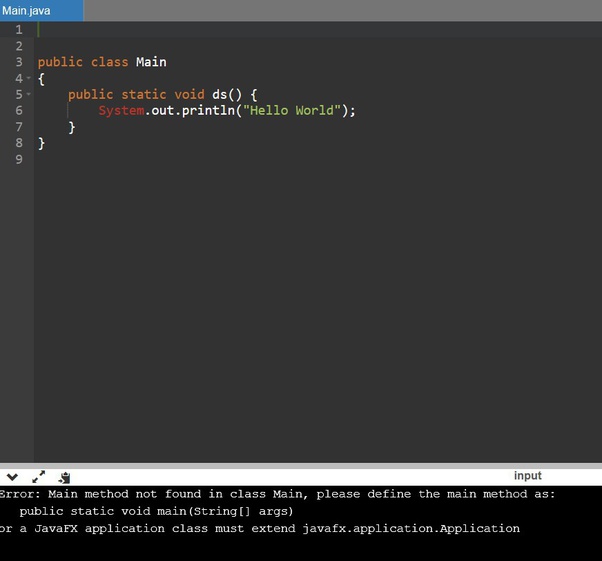Click the "static" keyword on line 5
Screen dimensions: 602x561
tap(144, 94)
